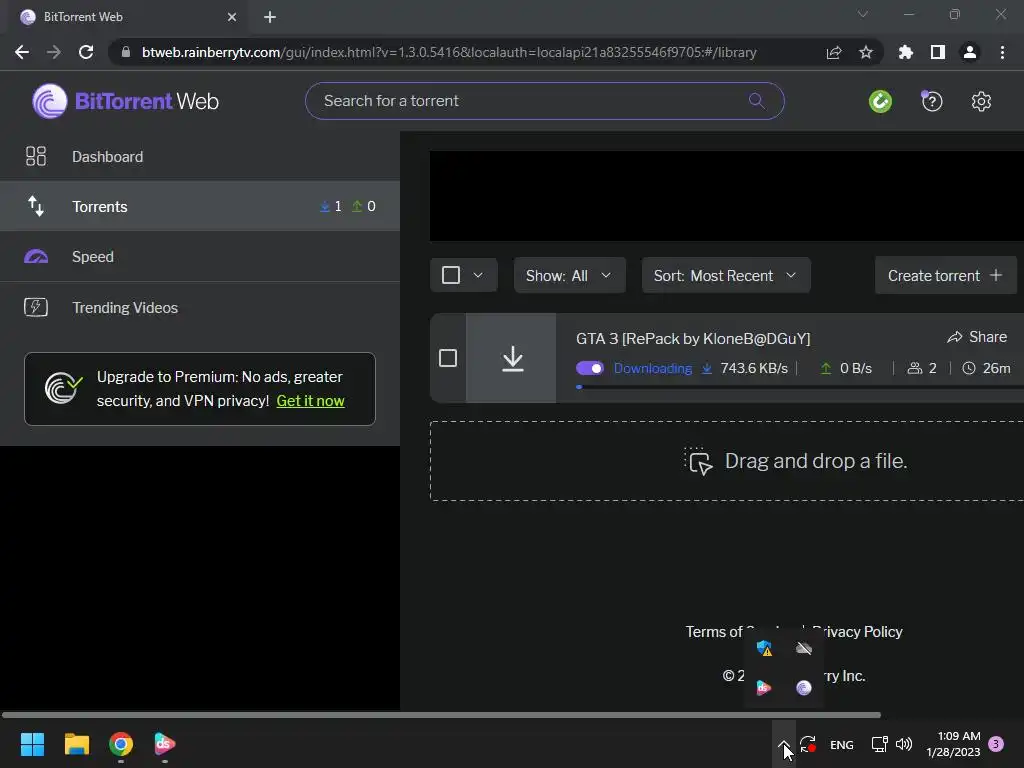
Task: Open File Explorer from the taskbar
Action: point(76,744)
